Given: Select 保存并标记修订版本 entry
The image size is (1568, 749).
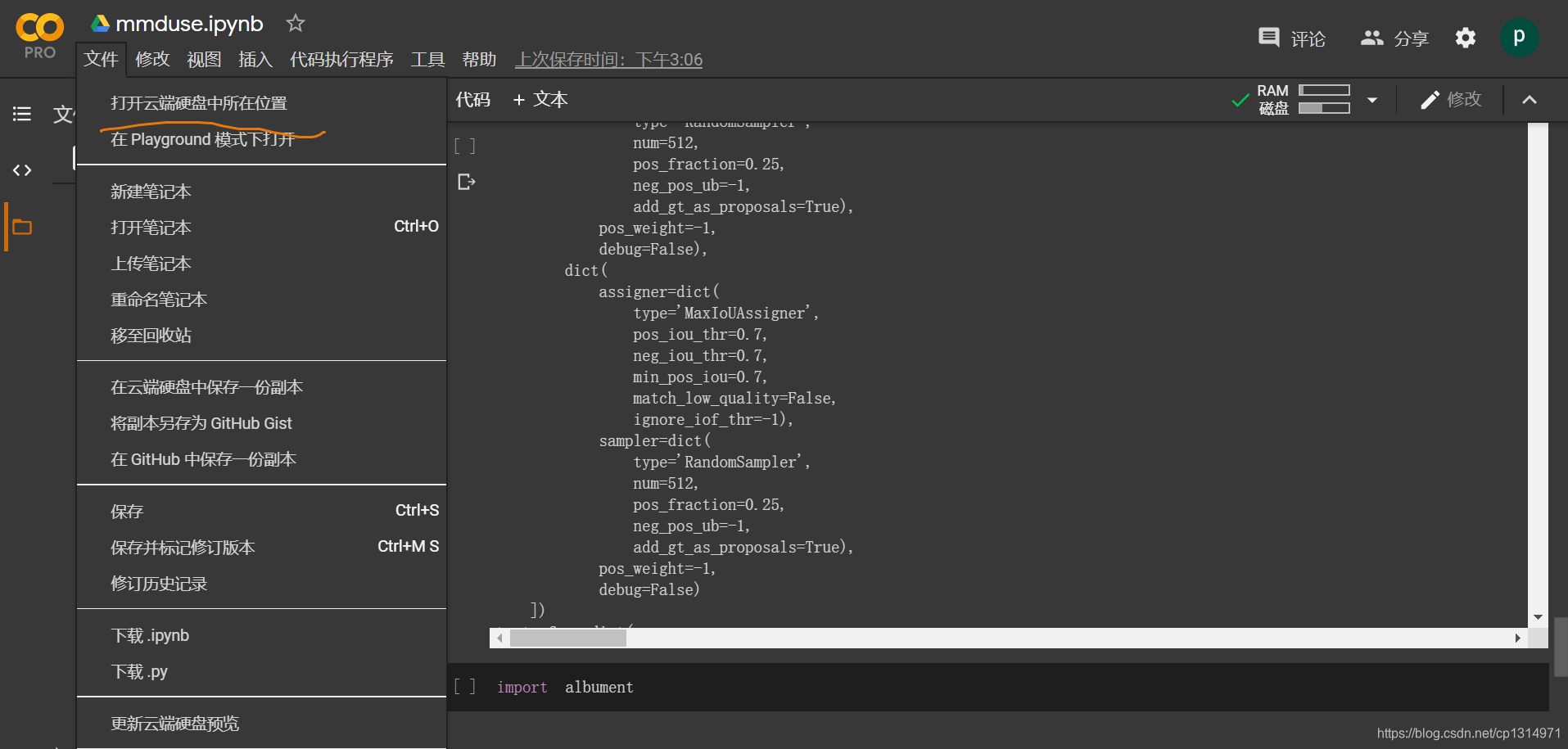Looking at the screenshot, I should (262, 548).
